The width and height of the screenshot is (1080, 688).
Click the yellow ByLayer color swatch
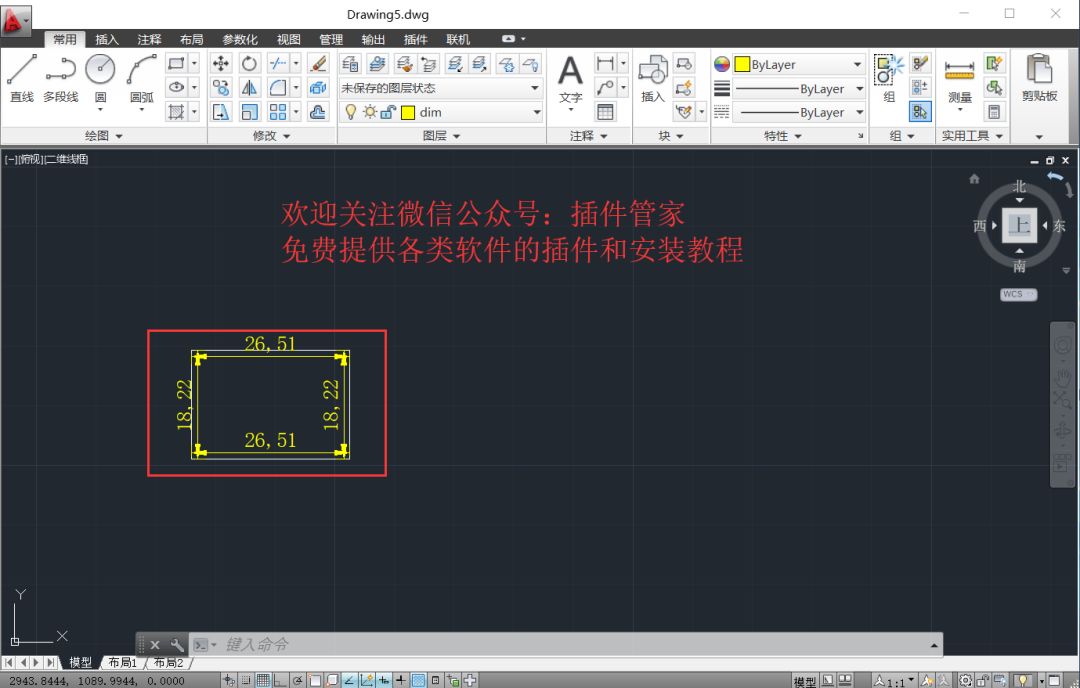(742, 64)
